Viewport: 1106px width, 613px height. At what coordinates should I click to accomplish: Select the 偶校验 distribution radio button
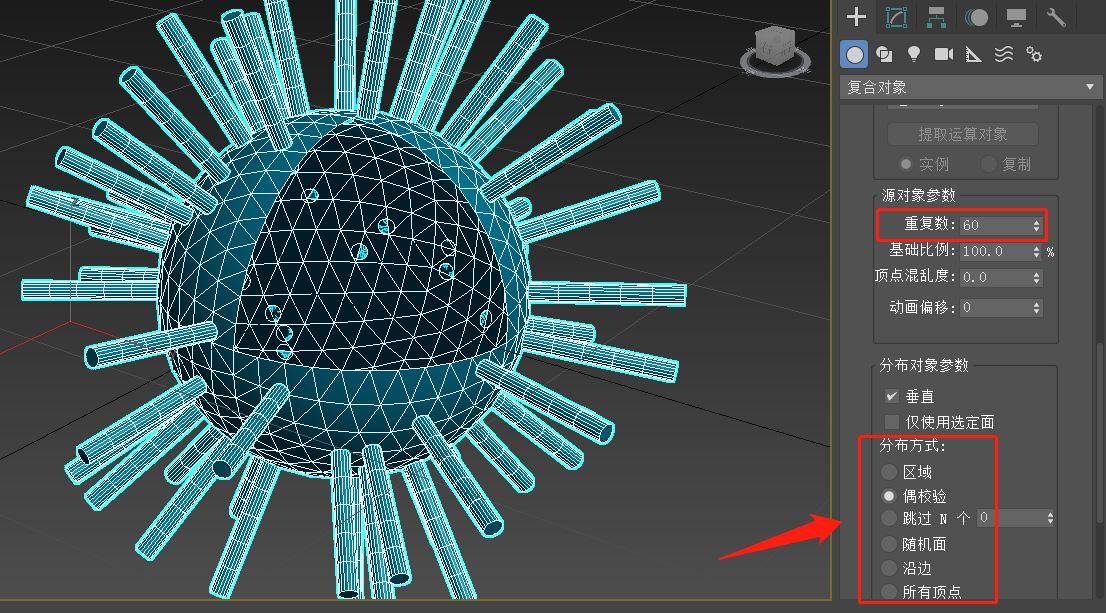[x=889, y=496]
